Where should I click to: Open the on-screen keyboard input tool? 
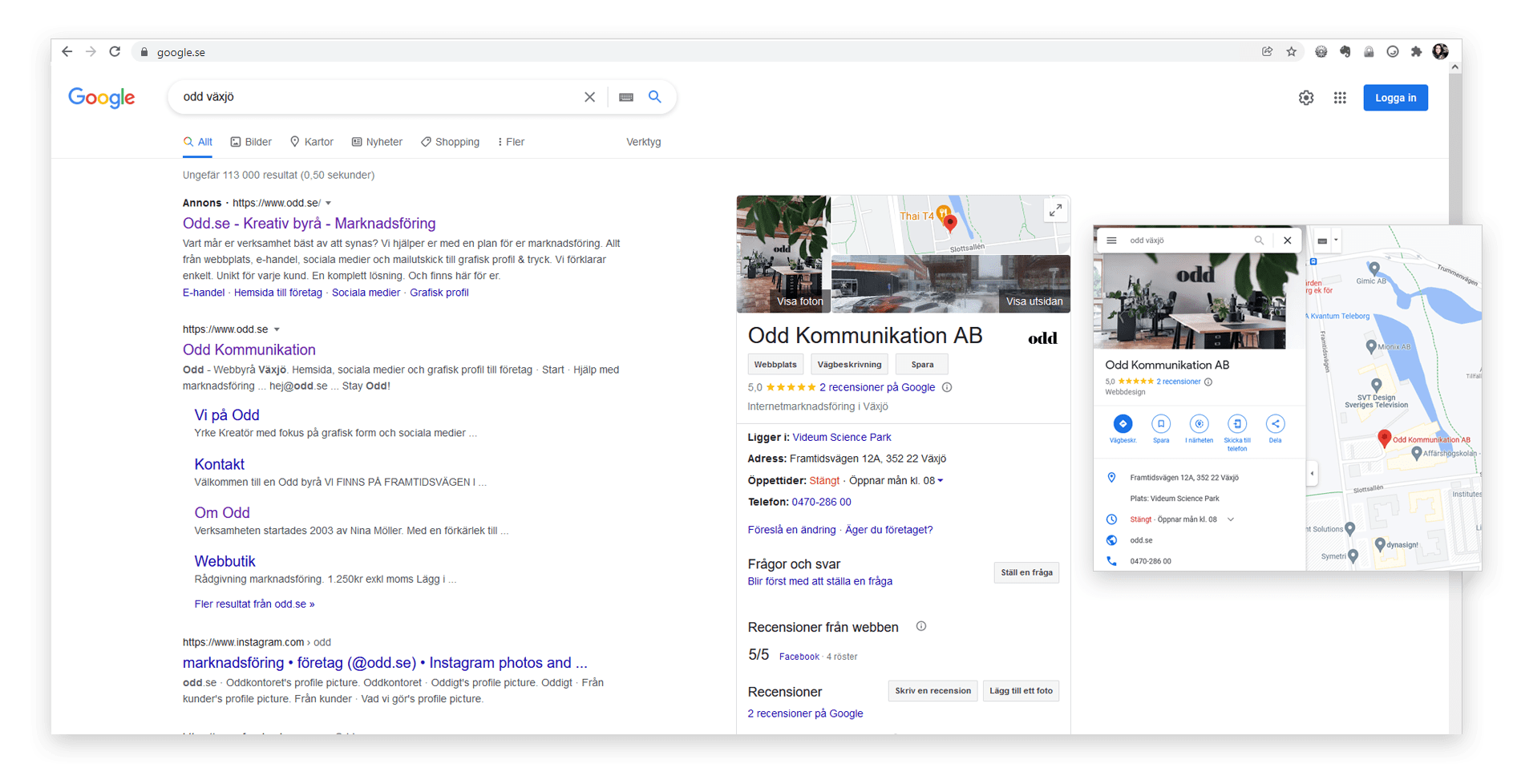click(626, 97)
